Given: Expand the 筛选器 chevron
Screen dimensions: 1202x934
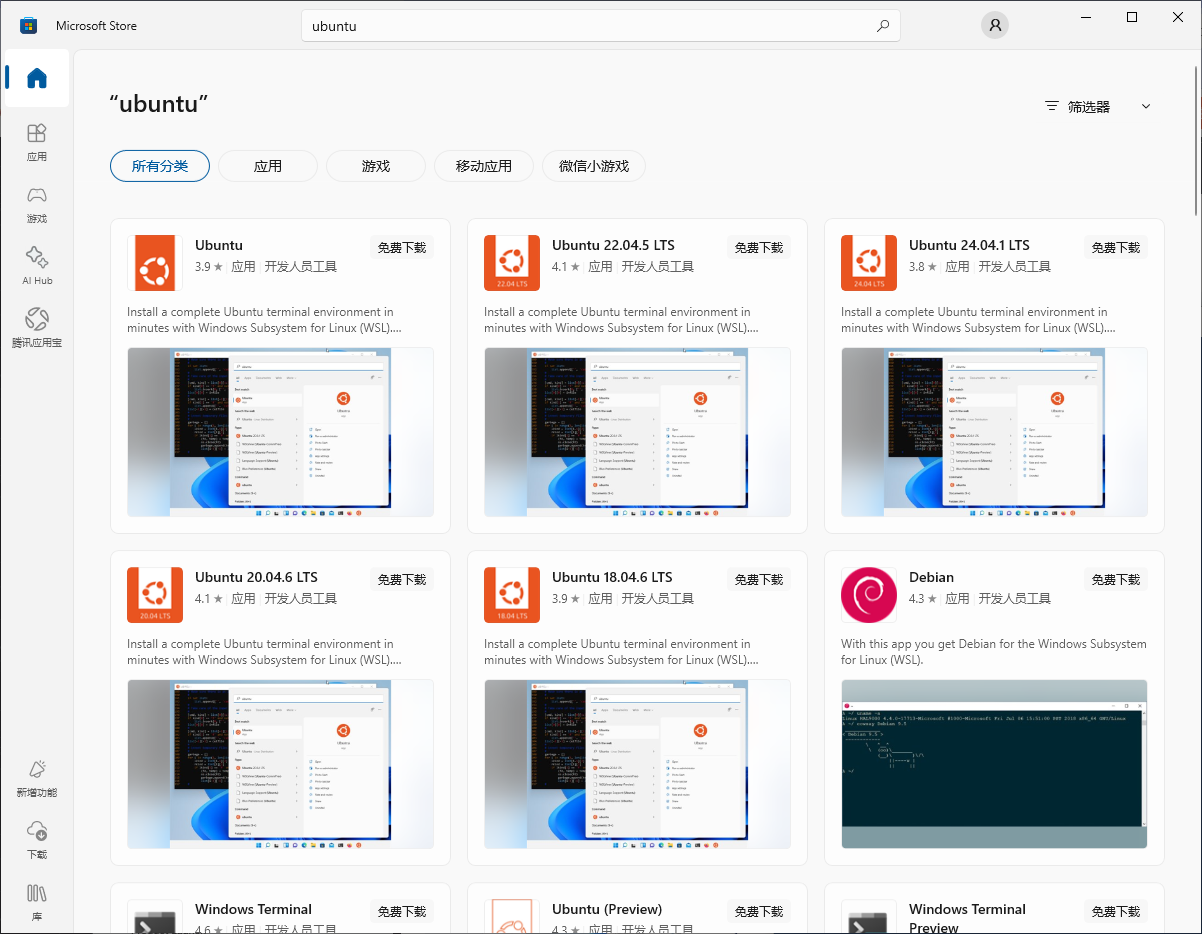Looking at the screenshot, I should coord(1146,107).
